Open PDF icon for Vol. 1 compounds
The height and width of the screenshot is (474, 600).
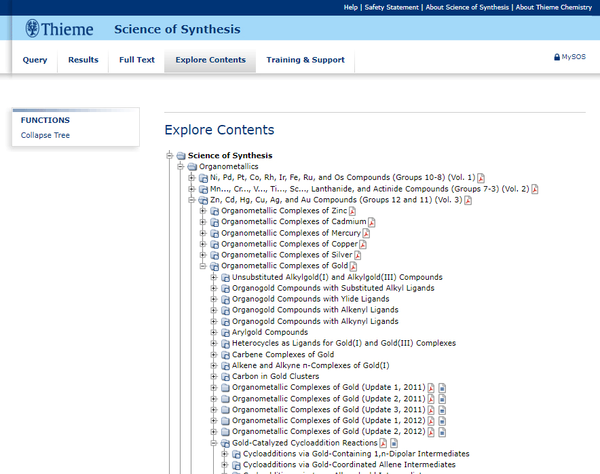pos(481,178)
